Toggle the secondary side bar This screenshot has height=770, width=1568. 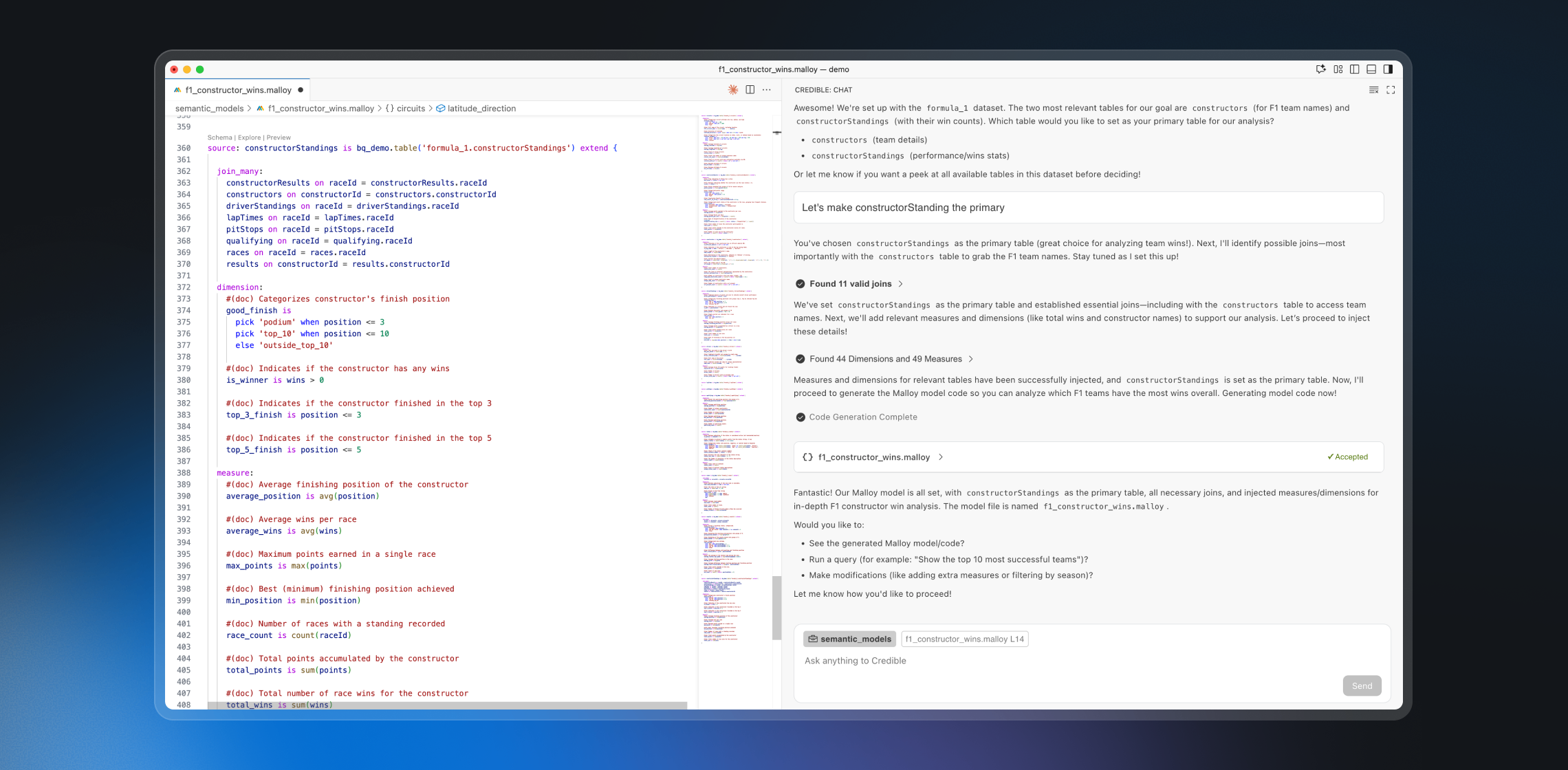pyautogui.click(x=1388, y=69)
